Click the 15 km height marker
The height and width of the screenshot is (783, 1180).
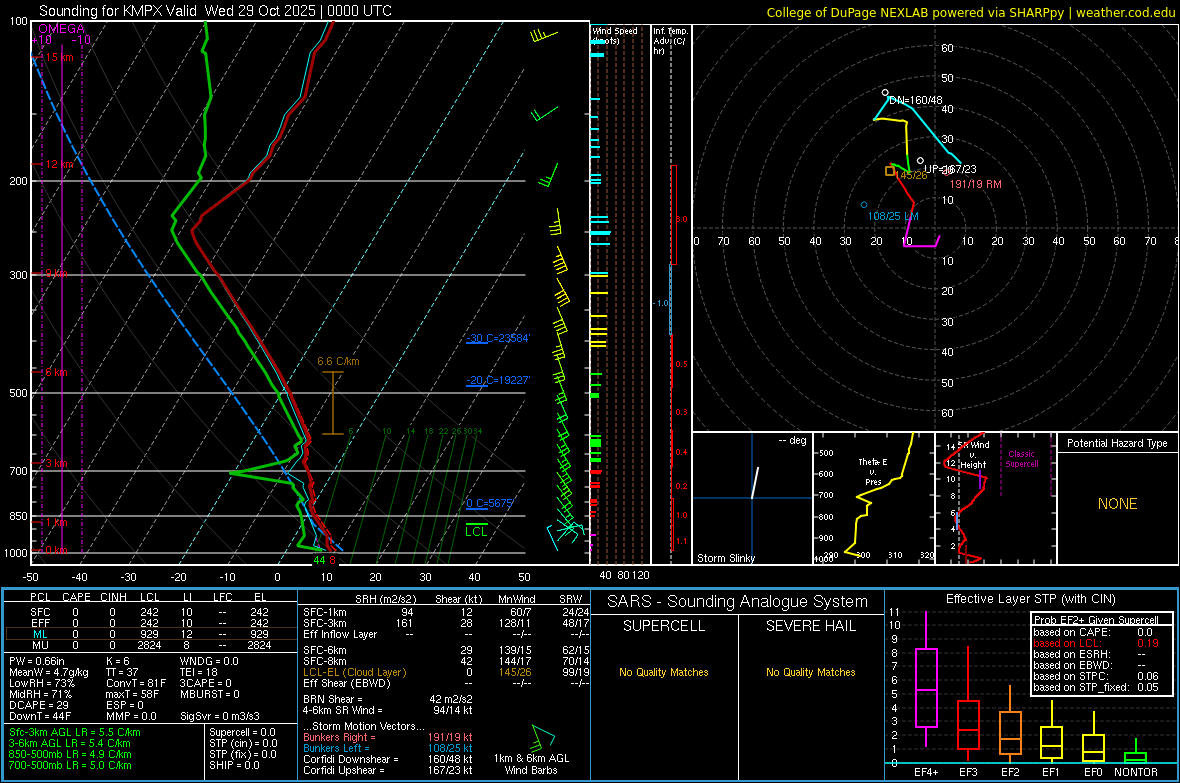(60, 57)
